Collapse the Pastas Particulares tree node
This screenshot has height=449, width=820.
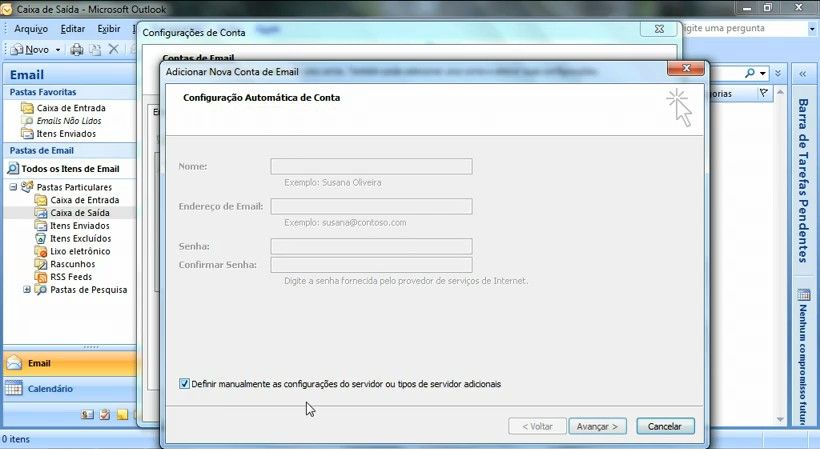14,187
